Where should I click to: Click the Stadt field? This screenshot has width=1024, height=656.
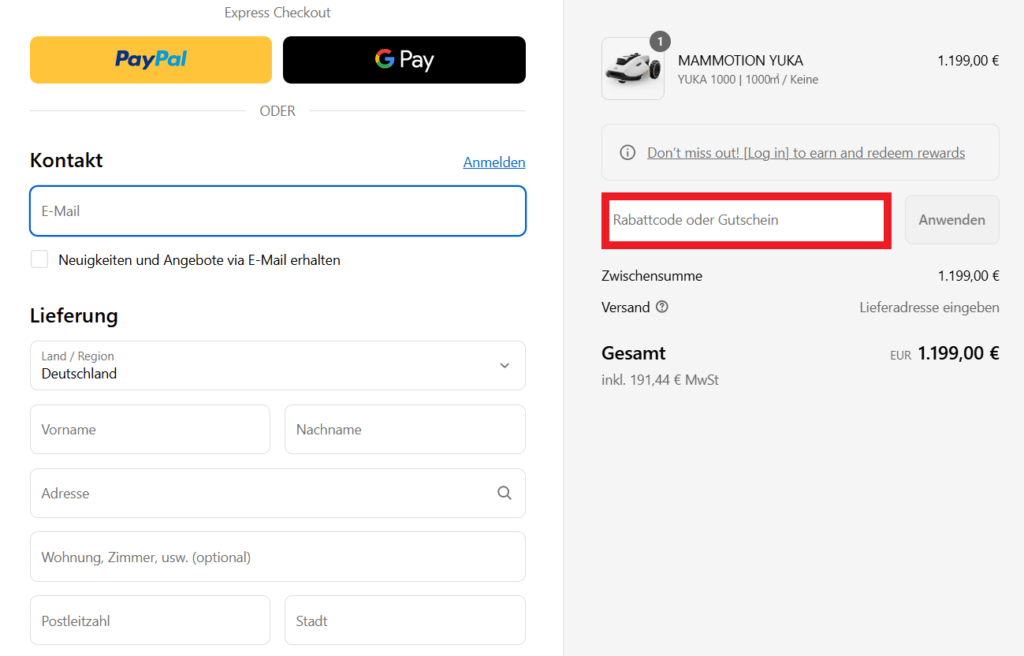[405, 621]
